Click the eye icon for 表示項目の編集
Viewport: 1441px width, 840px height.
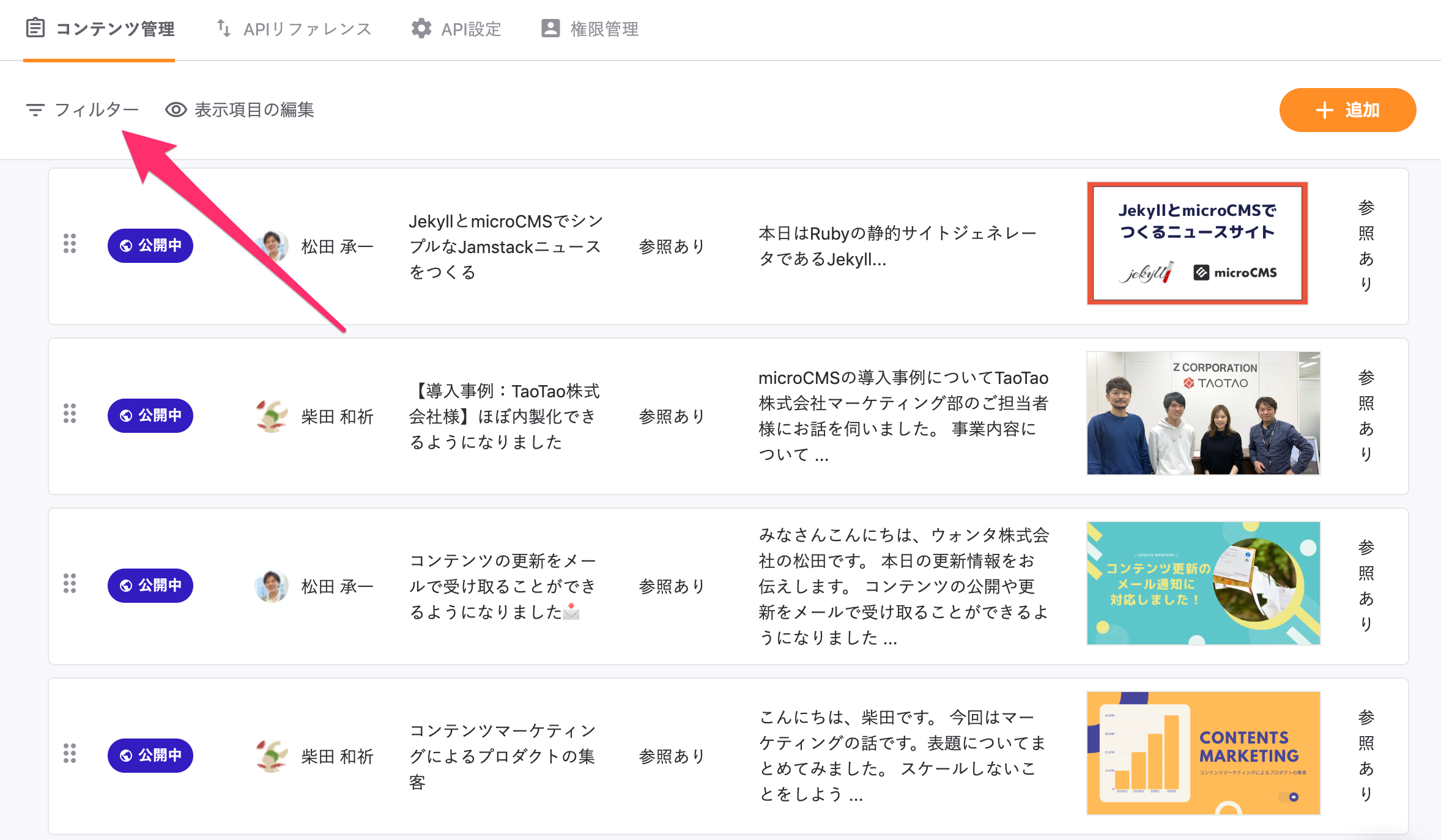(x=176, y=110)
